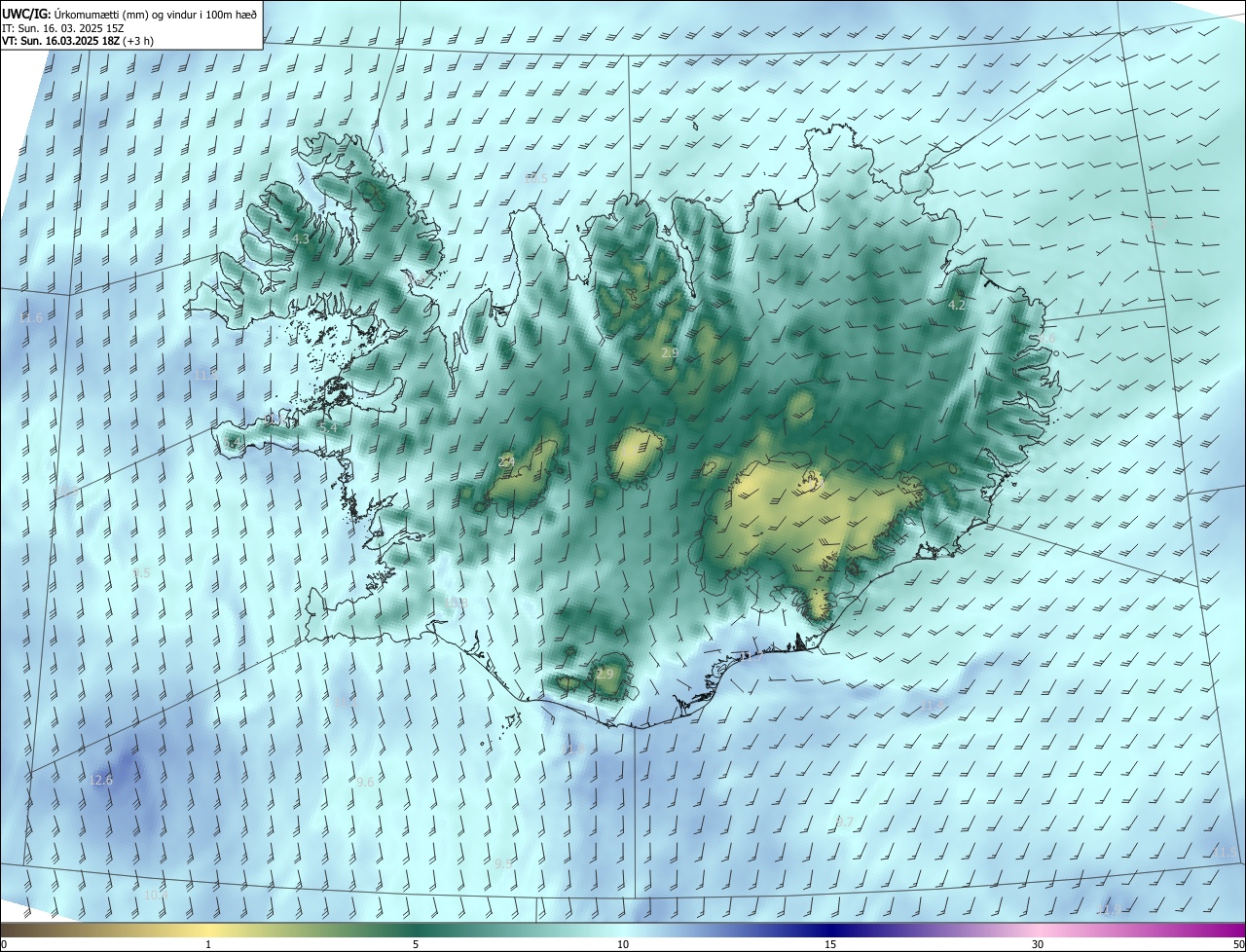Click the '4.3' value label in the Westfjords
This screenshot has height=952, width=1246.
click(x=301, y=238)
